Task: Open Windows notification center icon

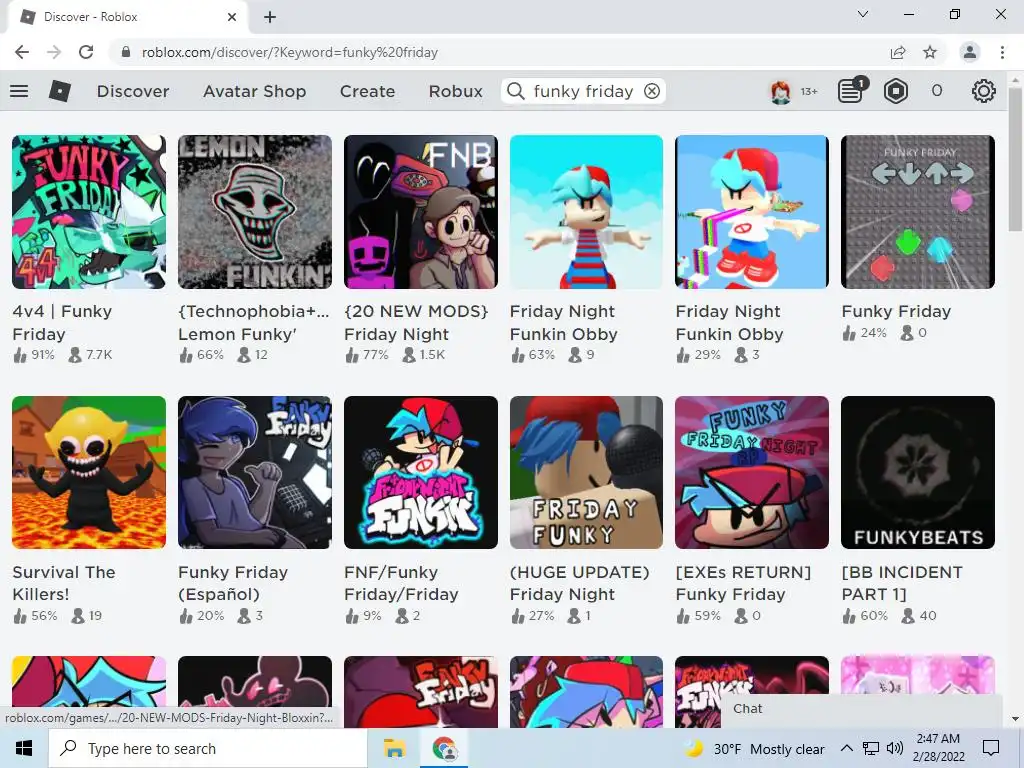Action: [x=991, y=748]
